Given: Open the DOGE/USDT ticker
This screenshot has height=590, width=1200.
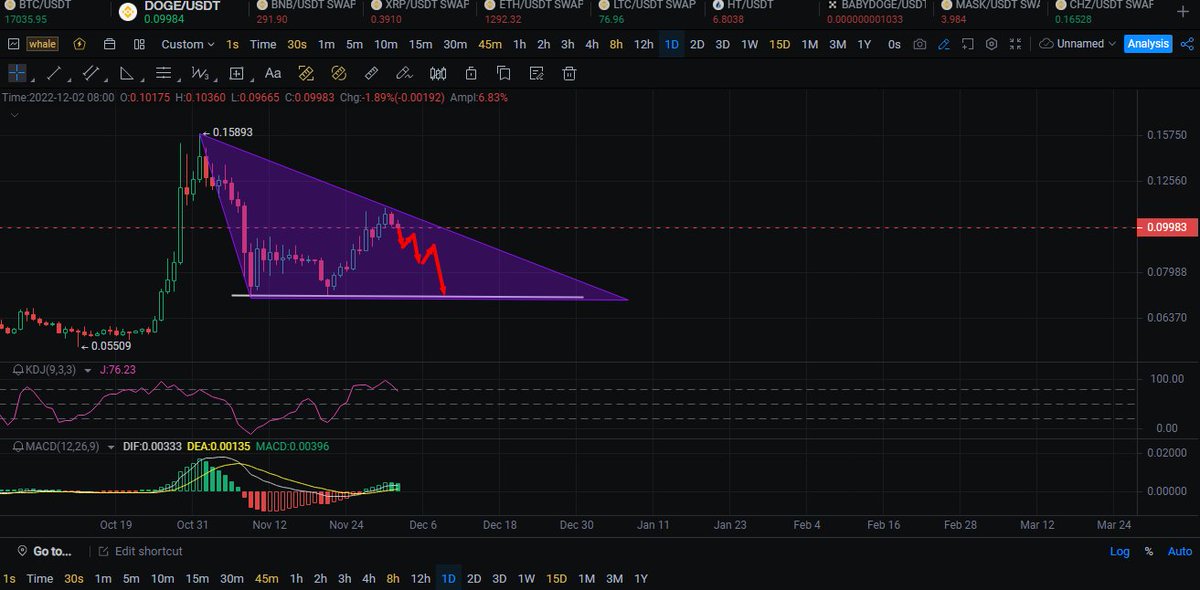Looking at the screenshot, I should 168,12.
